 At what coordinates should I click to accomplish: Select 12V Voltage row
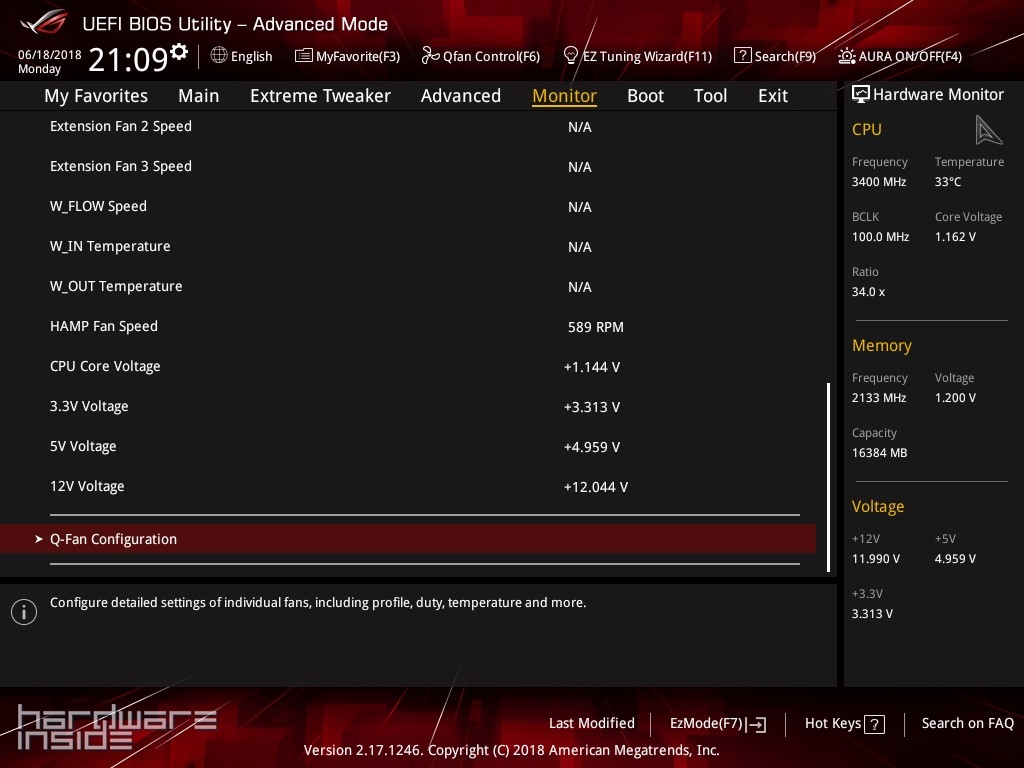point(408,487)
